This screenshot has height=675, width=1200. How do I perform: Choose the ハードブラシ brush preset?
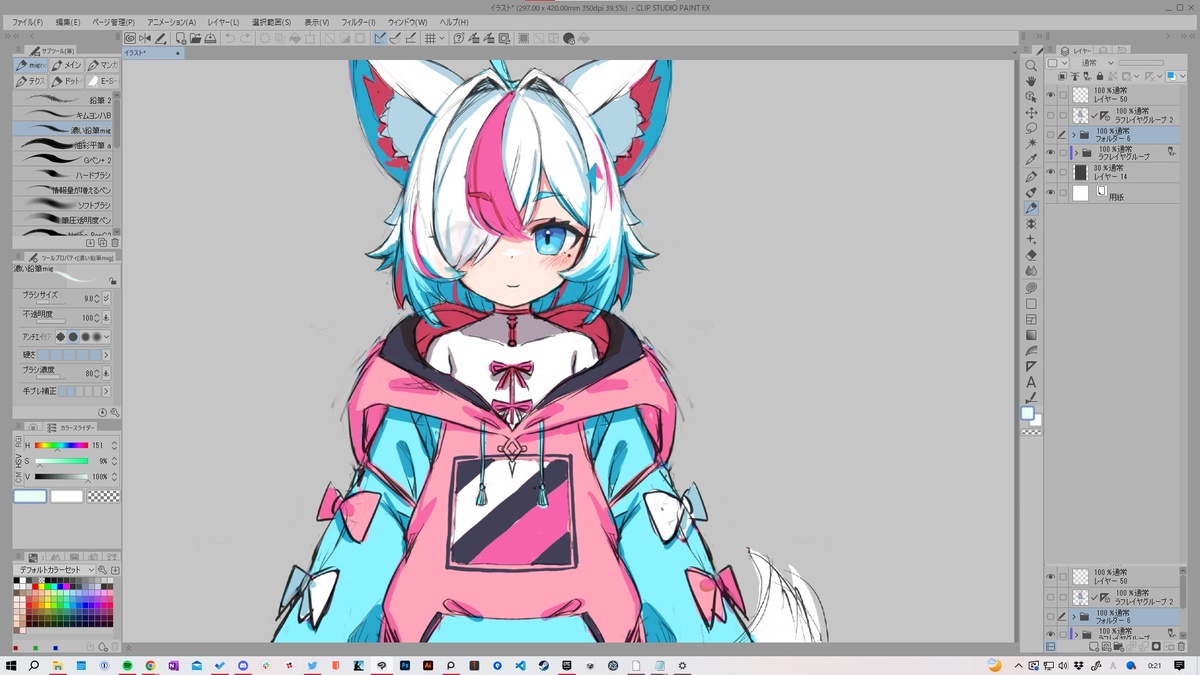coord(65,175)
